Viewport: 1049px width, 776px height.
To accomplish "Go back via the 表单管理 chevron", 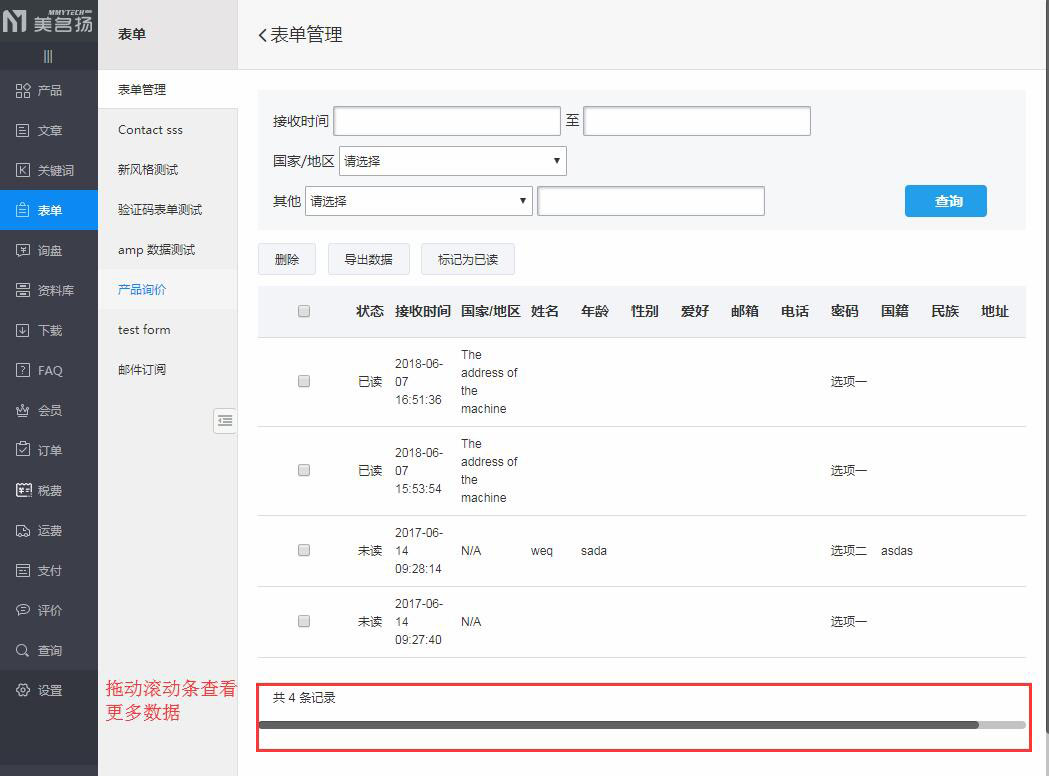I will tap(263, 35).
